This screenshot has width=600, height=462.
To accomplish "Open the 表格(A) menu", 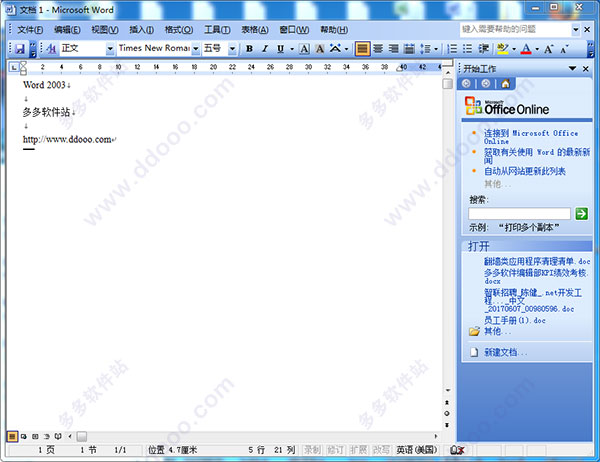I will [254, 29].
